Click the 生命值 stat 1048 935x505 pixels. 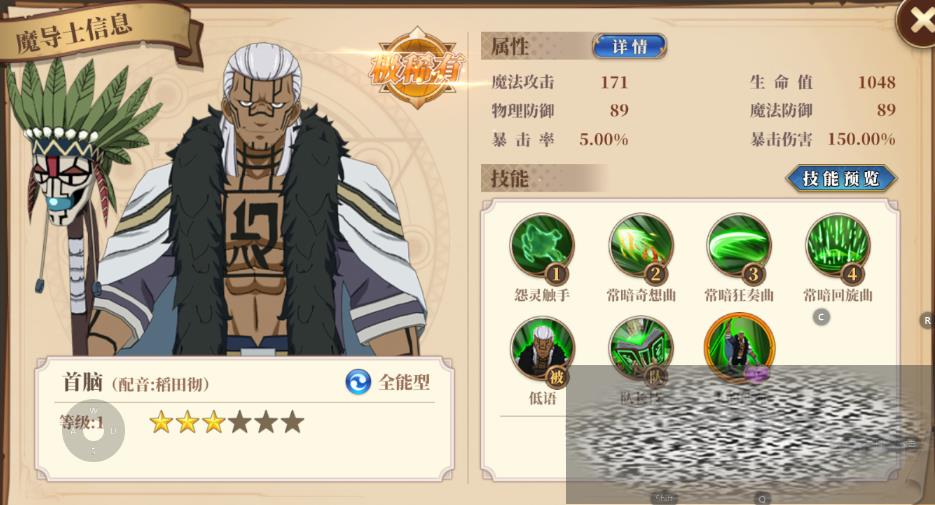pyautogui.click(x=876, y=82)
